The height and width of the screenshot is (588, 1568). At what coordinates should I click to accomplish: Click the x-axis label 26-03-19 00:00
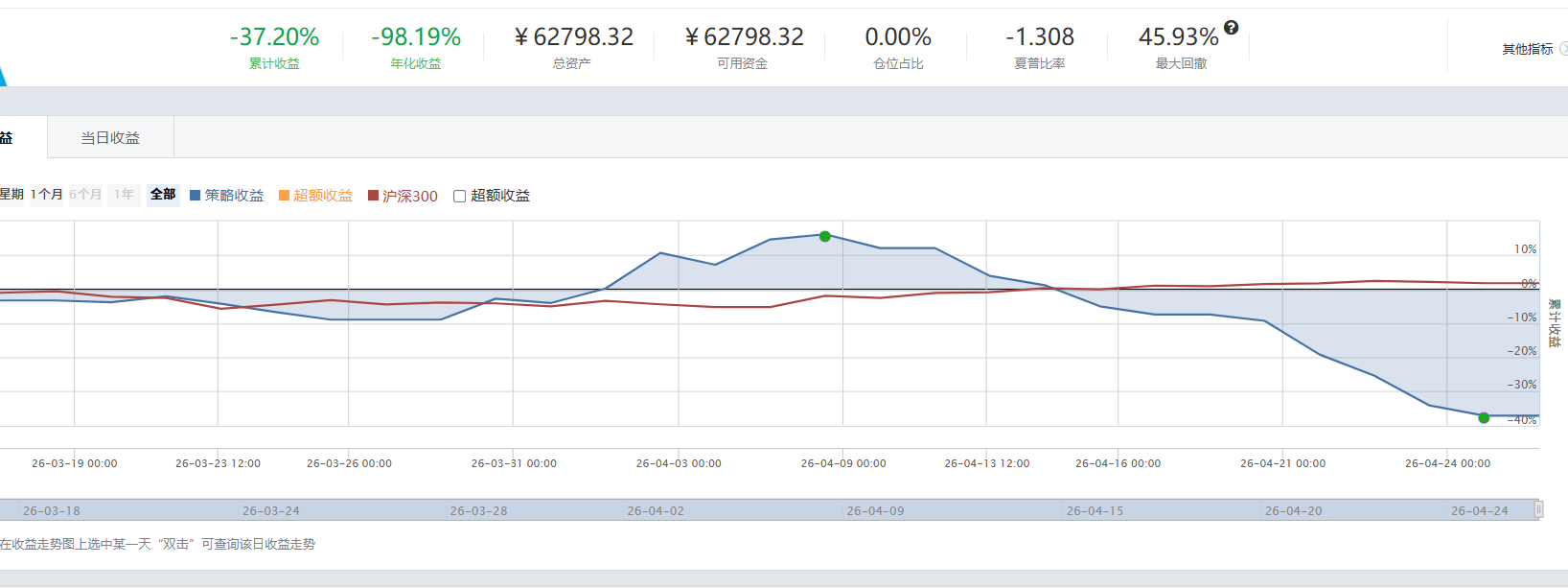(x=75, y=463)
